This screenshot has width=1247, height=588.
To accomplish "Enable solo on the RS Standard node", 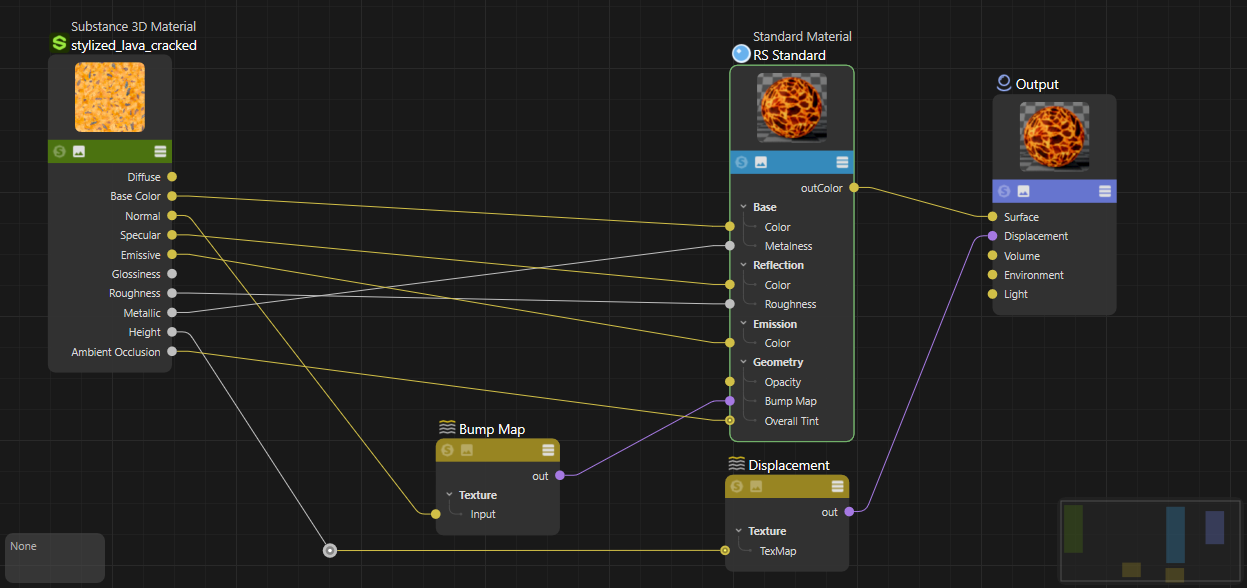I will 741,162.
